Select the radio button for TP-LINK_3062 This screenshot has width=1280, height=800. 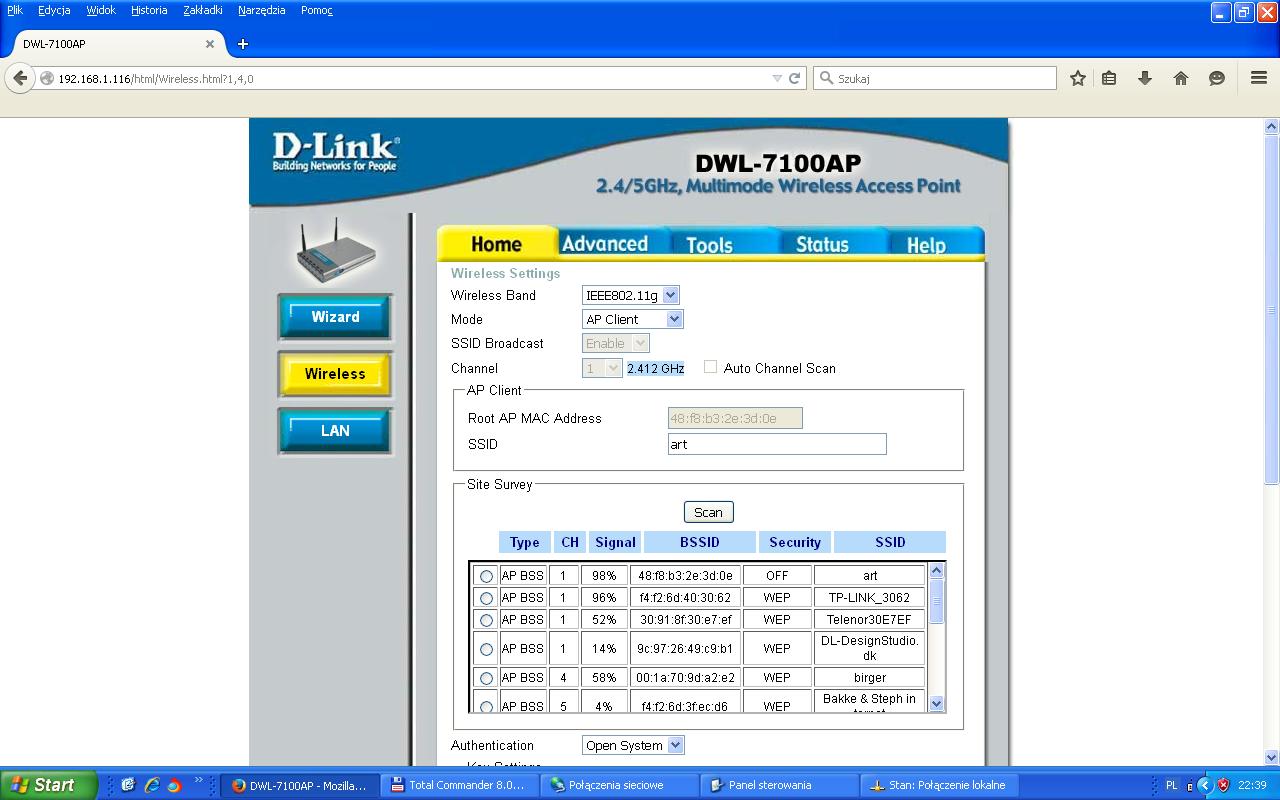click(x=486, y=598)
